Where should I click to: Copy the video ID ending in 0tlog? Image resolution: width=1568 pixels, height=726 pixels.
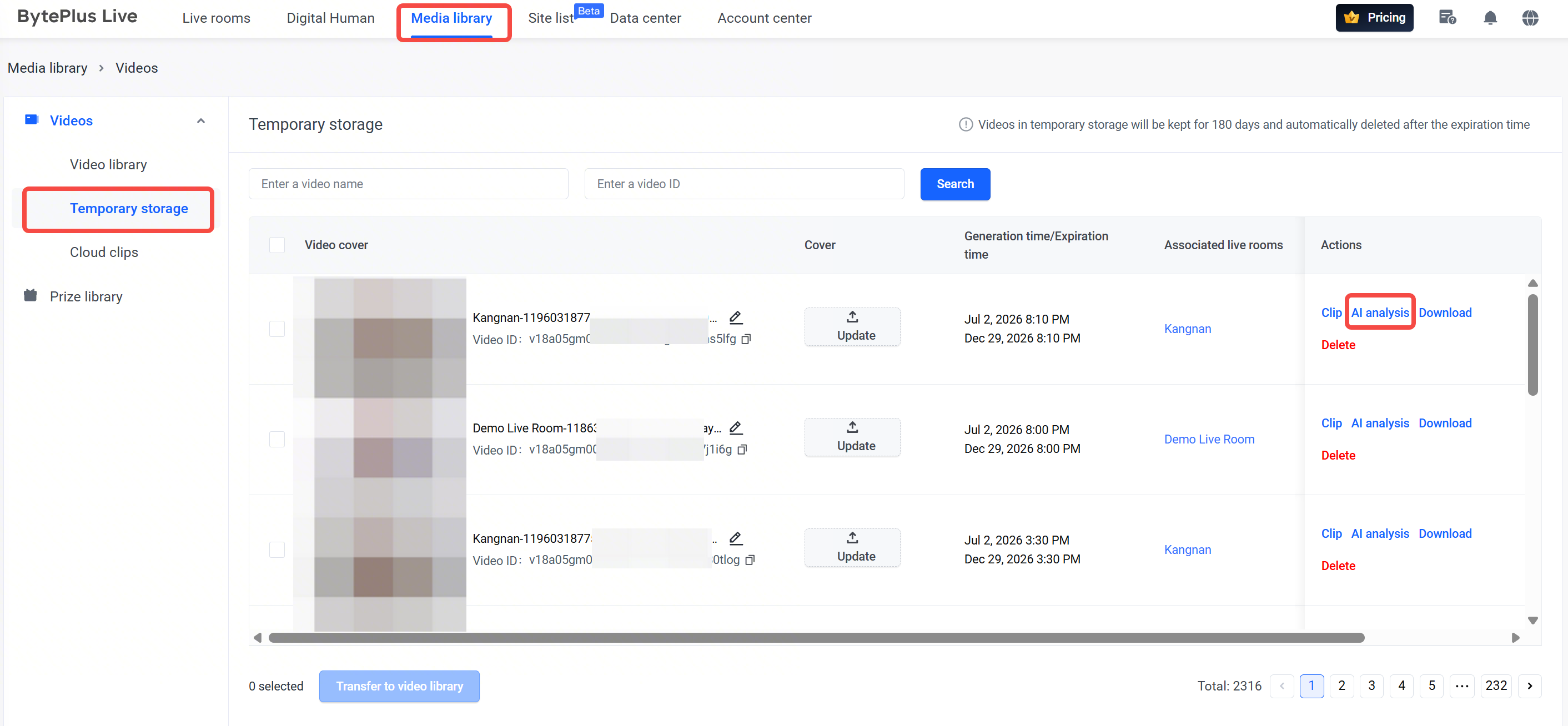750,560
